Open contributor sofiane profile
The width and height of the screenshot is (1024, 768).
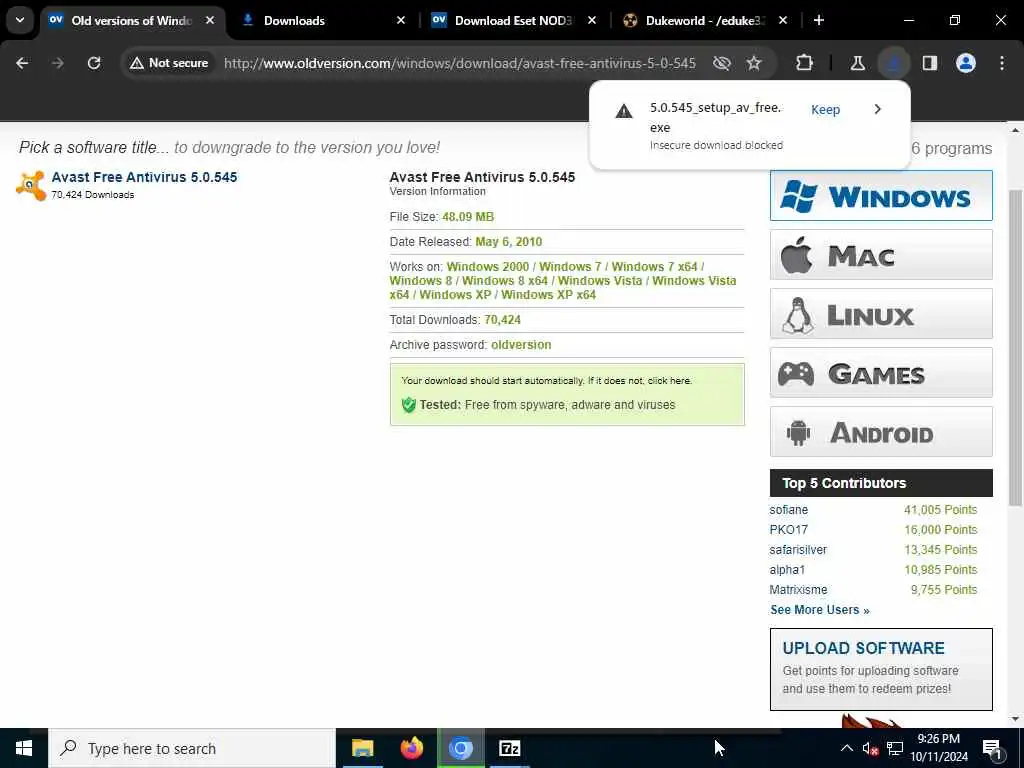788,510
